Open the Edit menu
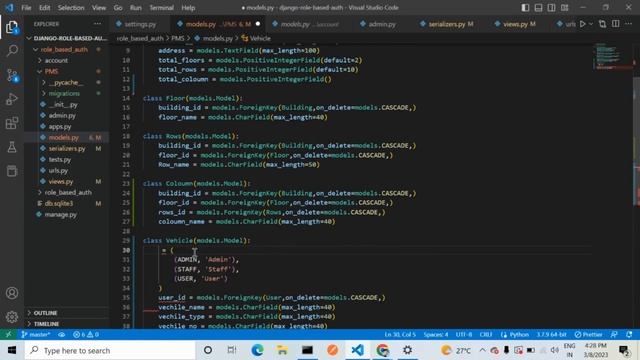The width and height of the screenshot is (640, 360). [x=44, y=8]
